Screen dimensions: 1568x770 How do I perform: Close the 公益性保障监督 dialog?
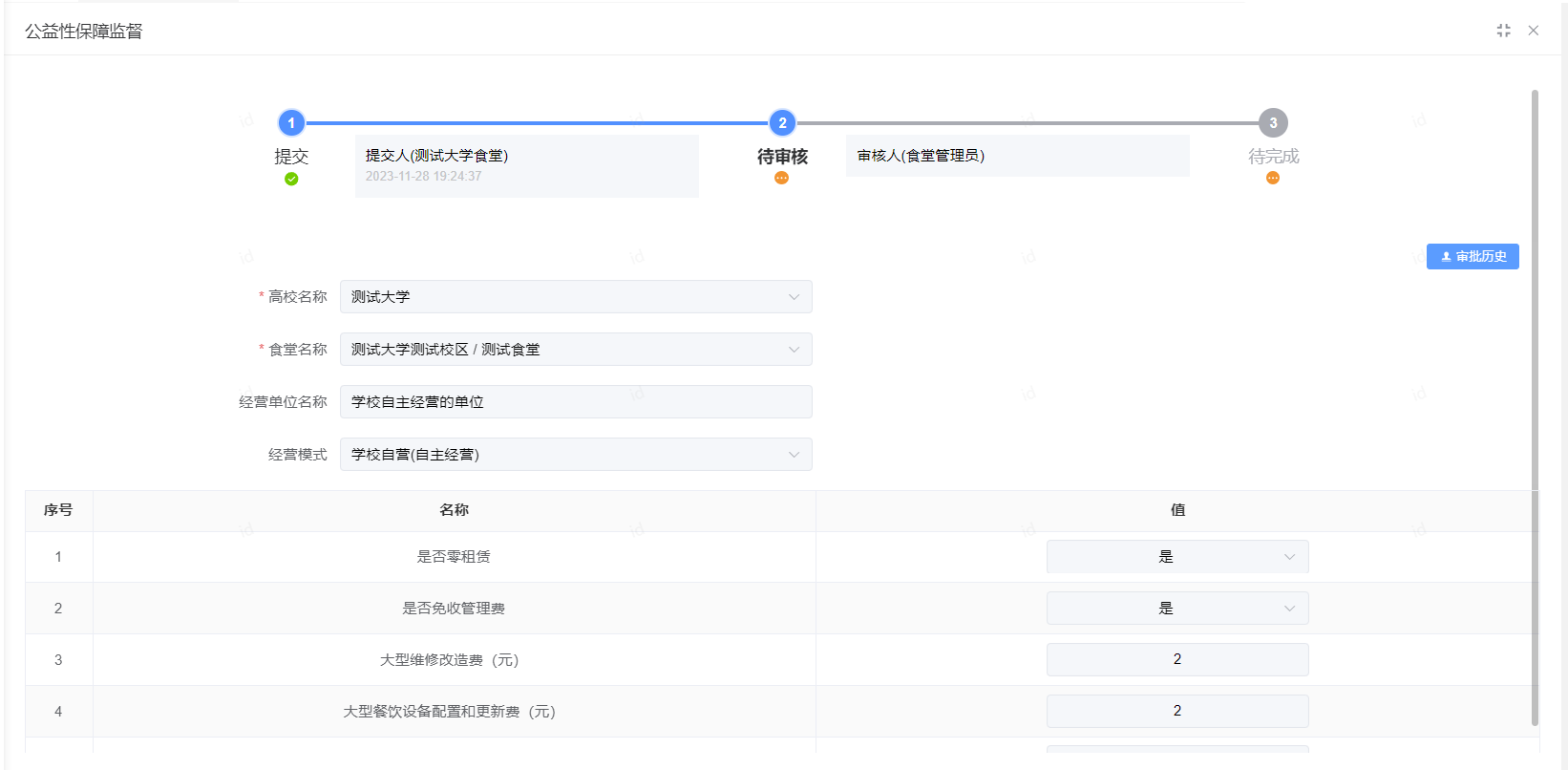pos(1534,31)
